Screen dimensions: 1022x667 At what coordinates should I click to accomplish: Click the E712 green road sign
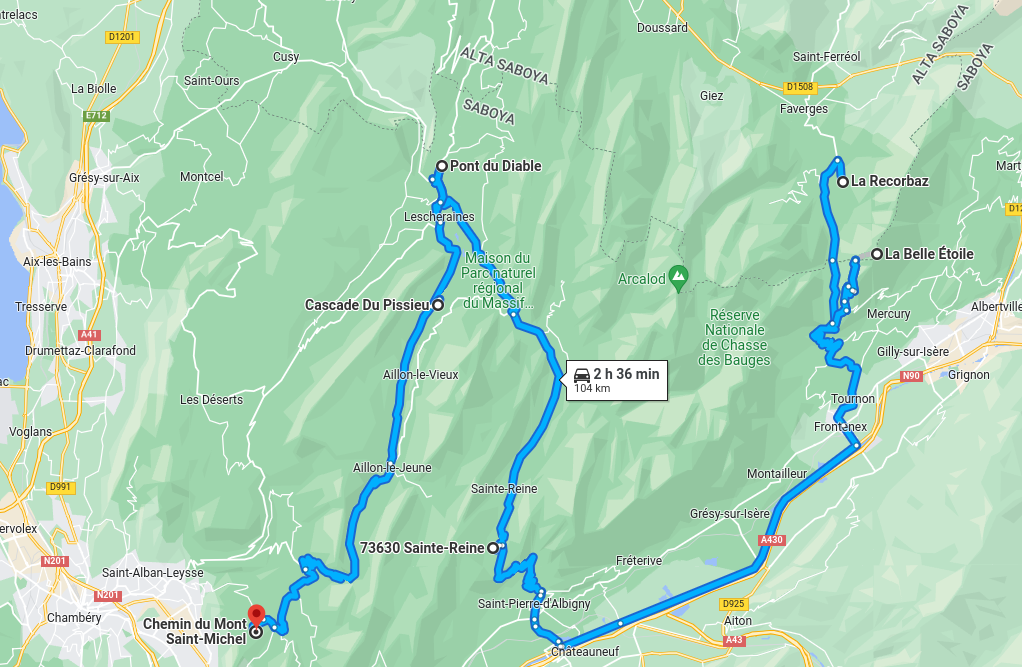click(x=96, y=115)
